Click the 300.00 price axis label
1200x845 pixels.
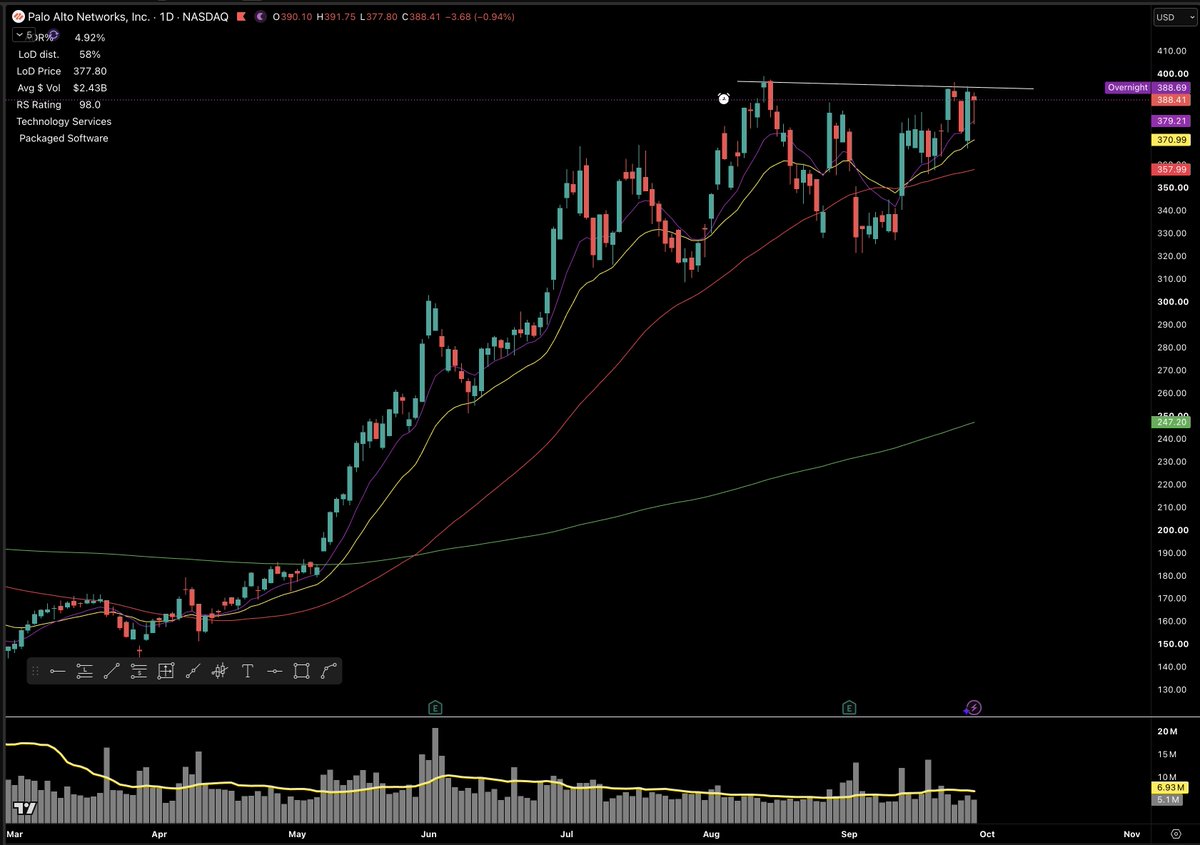point(1171,302)
